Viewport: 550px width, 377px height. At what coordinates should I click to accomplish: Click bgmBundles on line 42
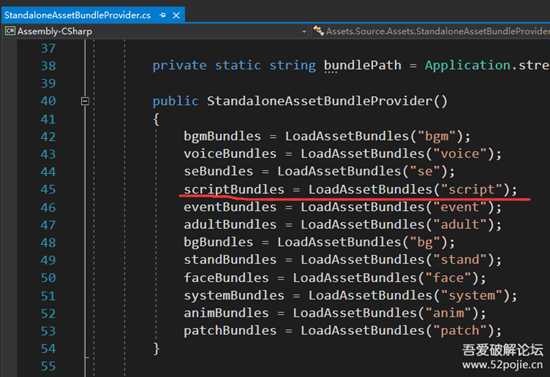222,136
